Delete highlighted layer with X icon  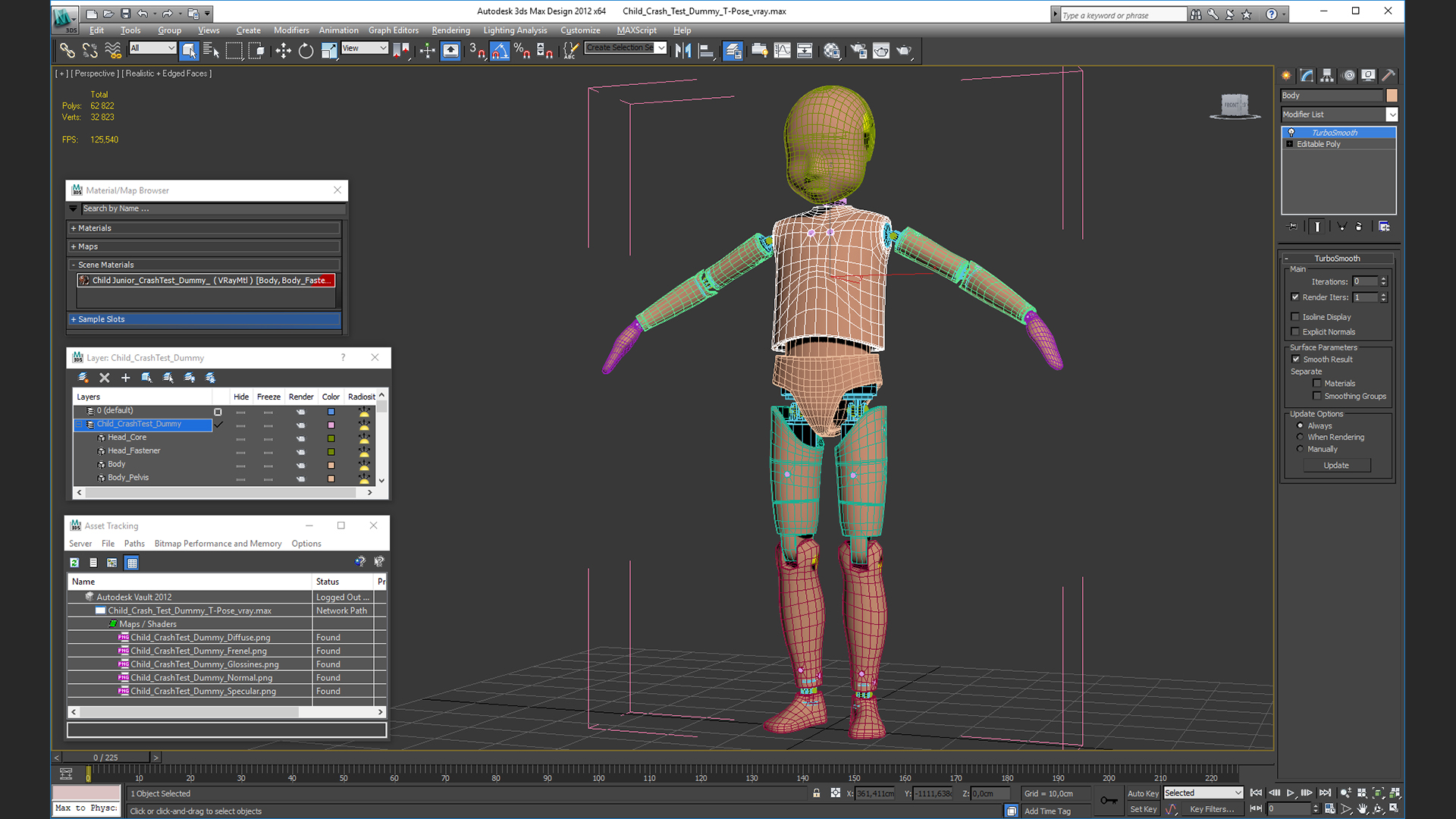105,378
